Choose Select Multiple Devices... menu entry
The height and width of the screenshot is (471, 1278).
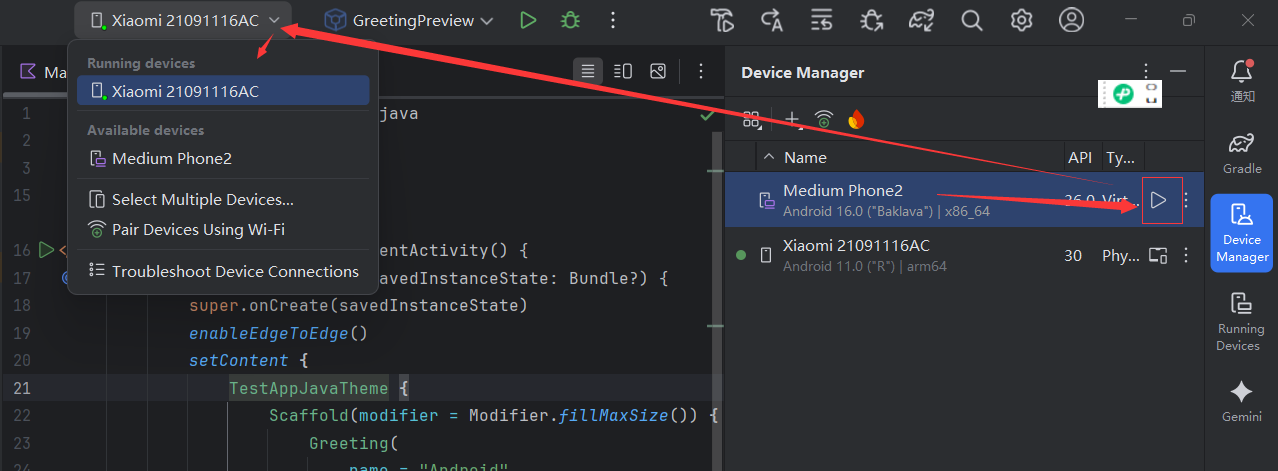pos(223,199)
